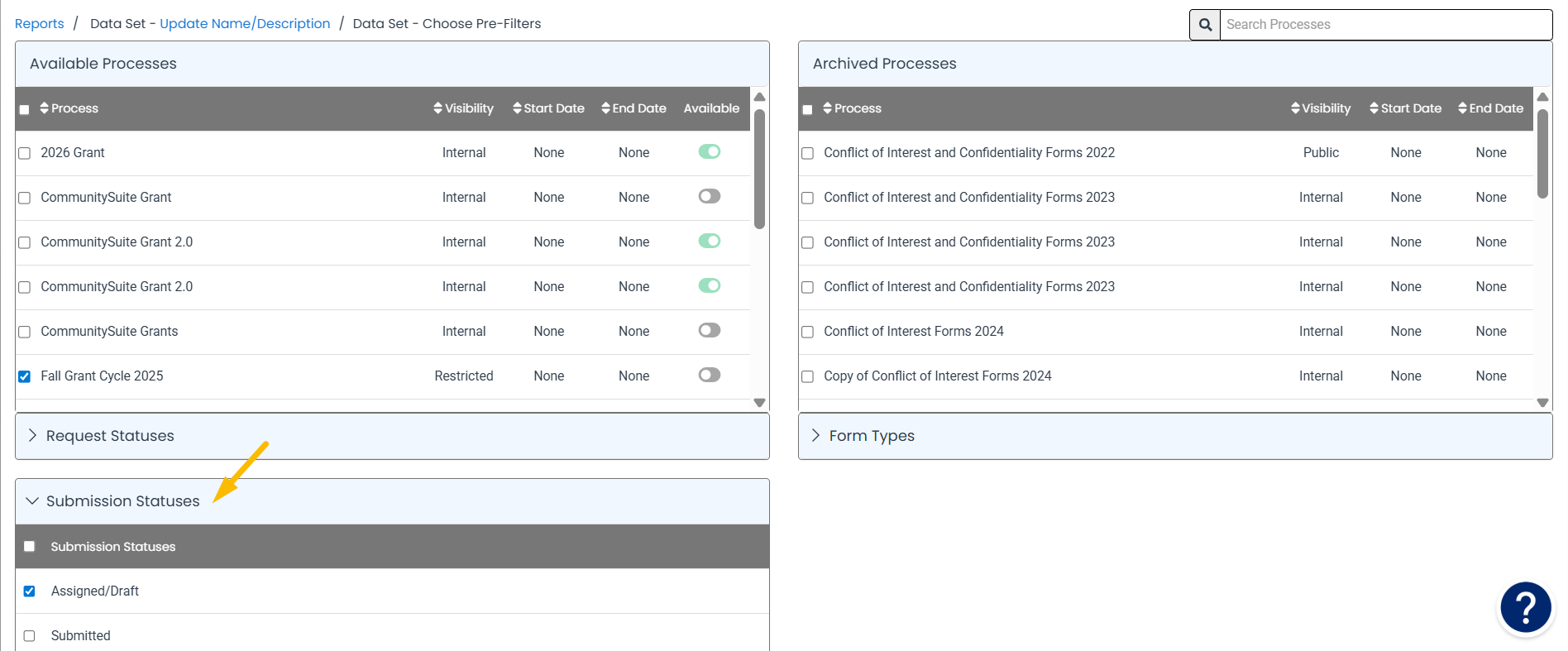Click Archived Processes scroll down arrow
Image resolution: width=1568 pixels, height=651 pixels.
tap(1542, 403)
